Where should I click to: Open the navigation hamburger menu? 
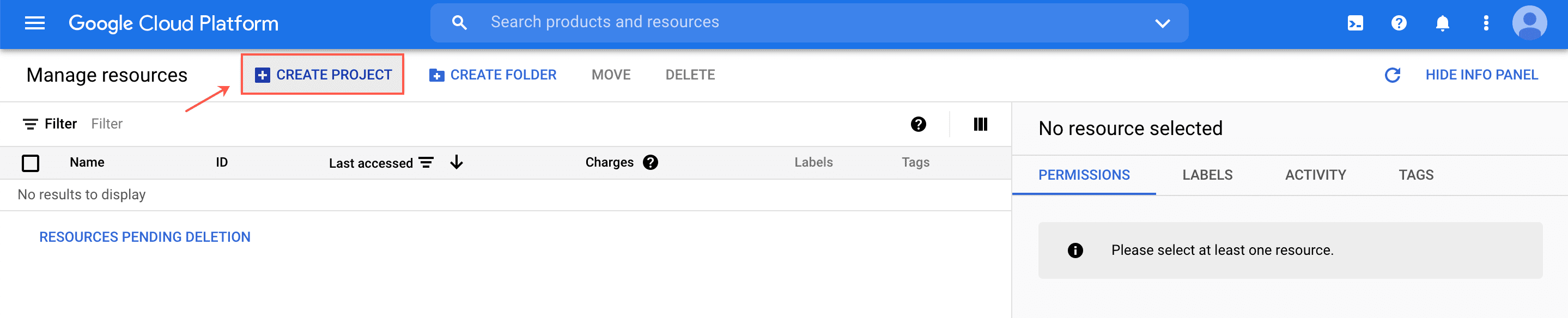35,23
